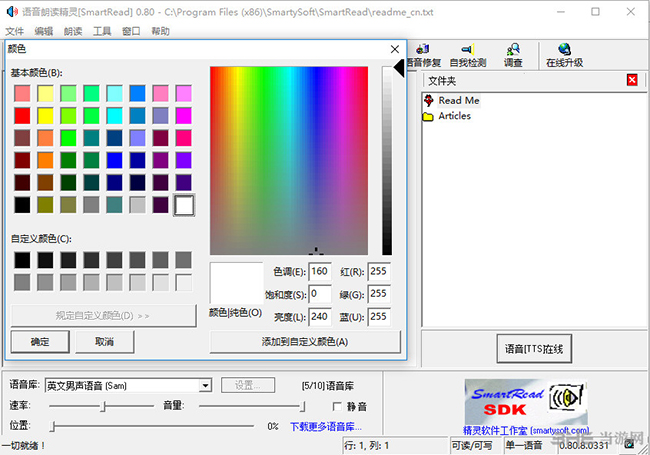Toggle the 静音 mute checkbox

pos(337,407)
